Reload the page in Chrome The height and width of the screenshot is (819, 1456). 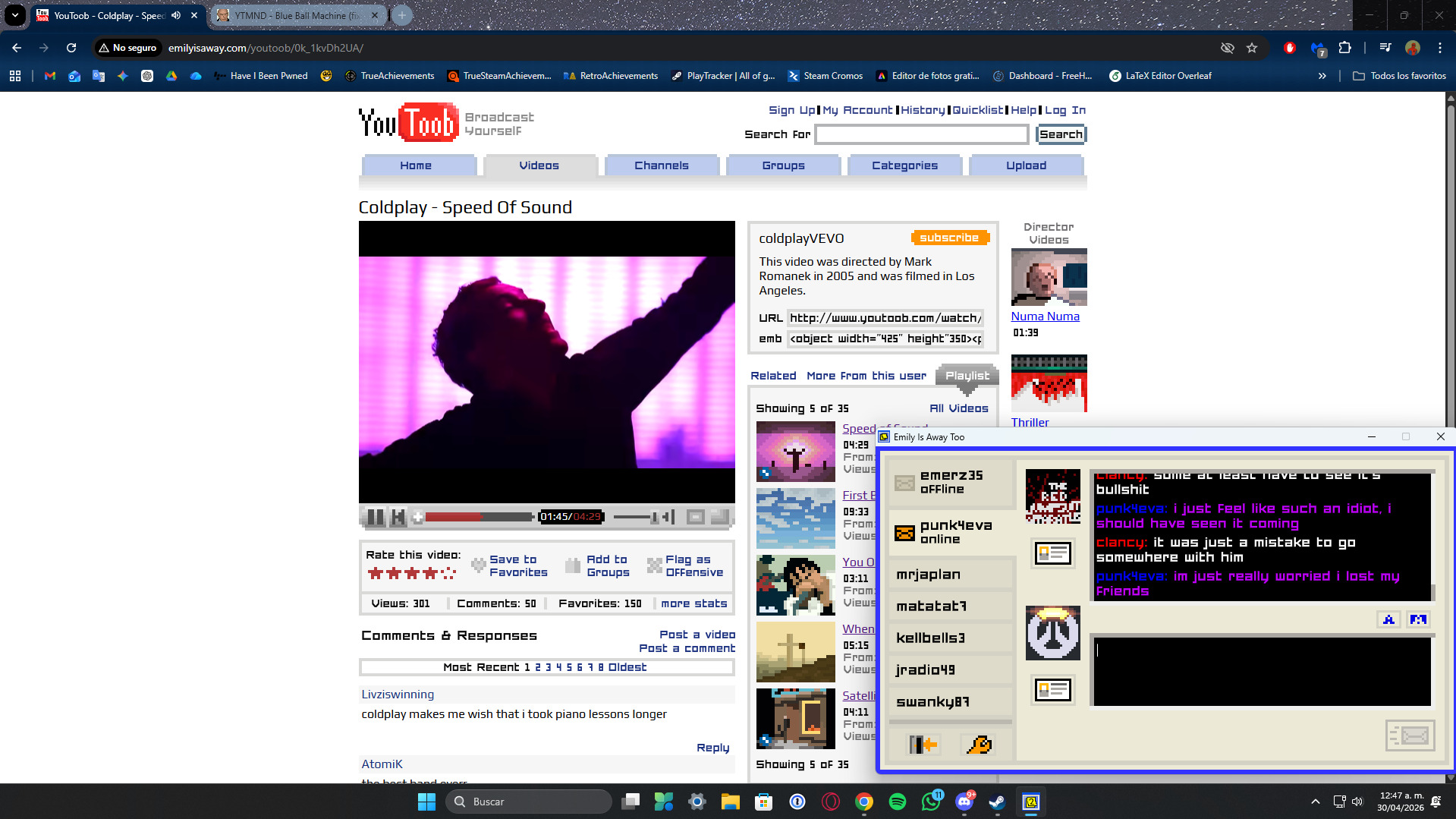pos(71,48)
